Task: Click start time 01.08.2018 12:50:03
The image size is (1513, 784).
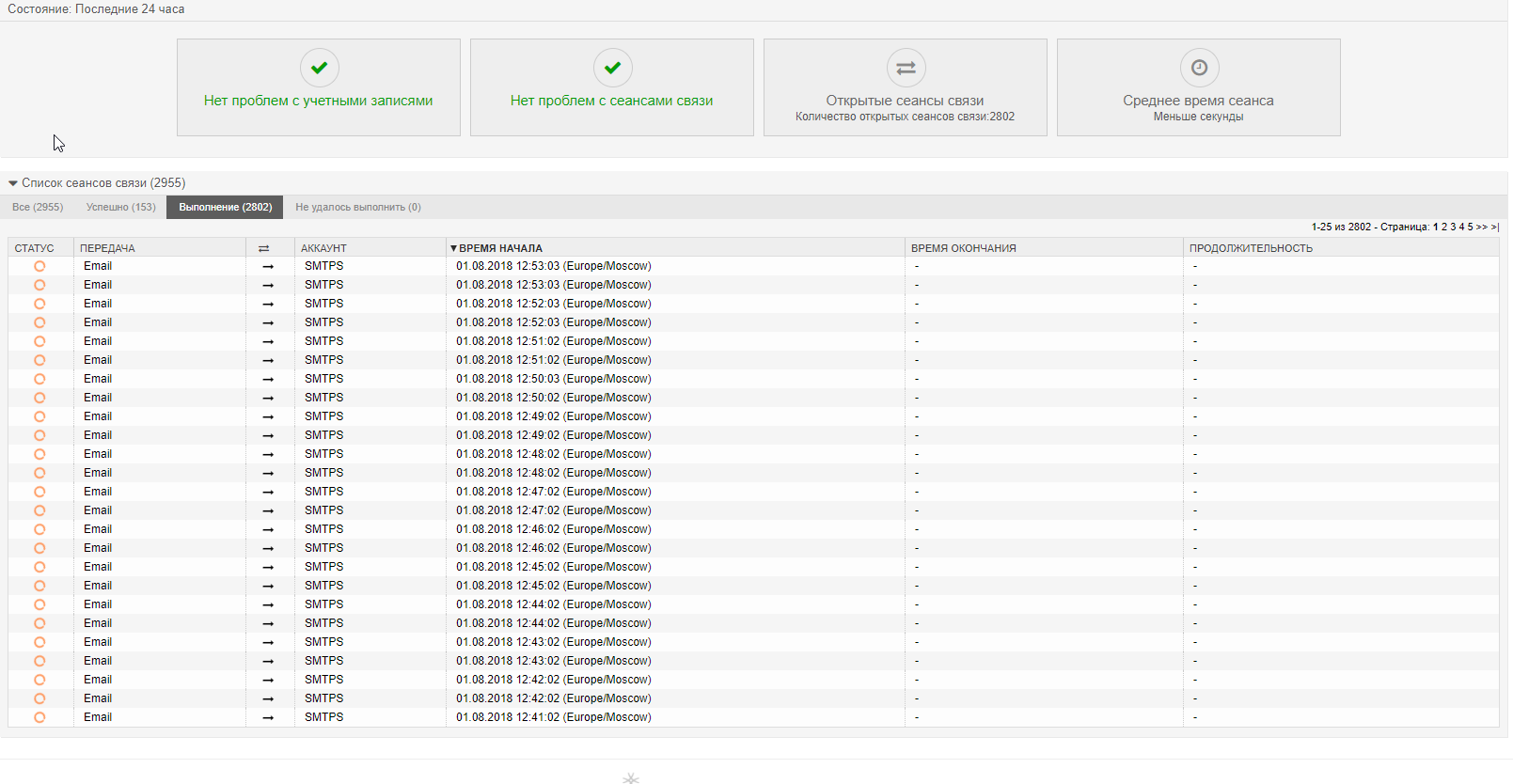Action: click(554, 379)
